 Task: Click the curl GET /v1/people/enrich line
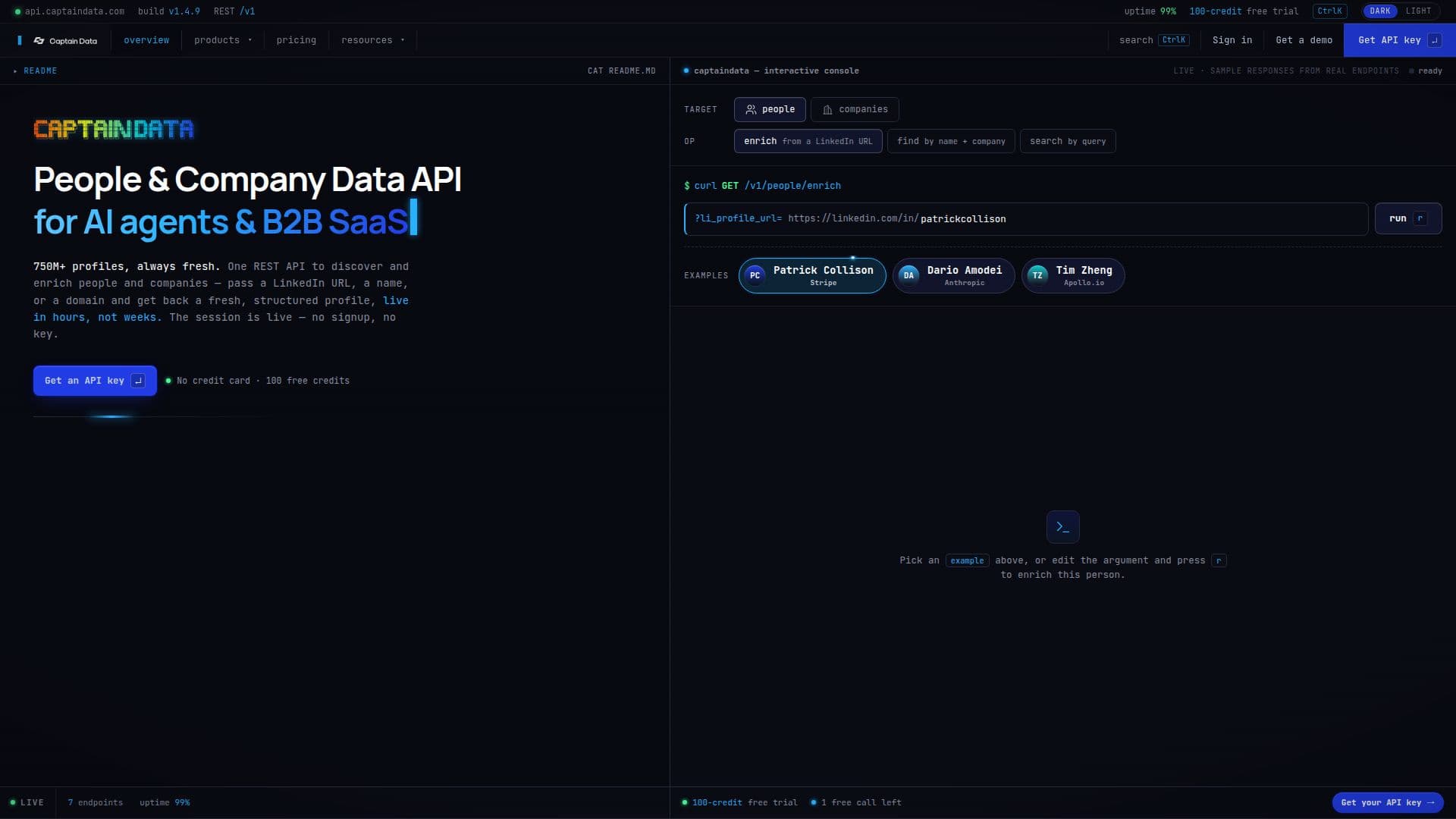click(x=762, y=186)
